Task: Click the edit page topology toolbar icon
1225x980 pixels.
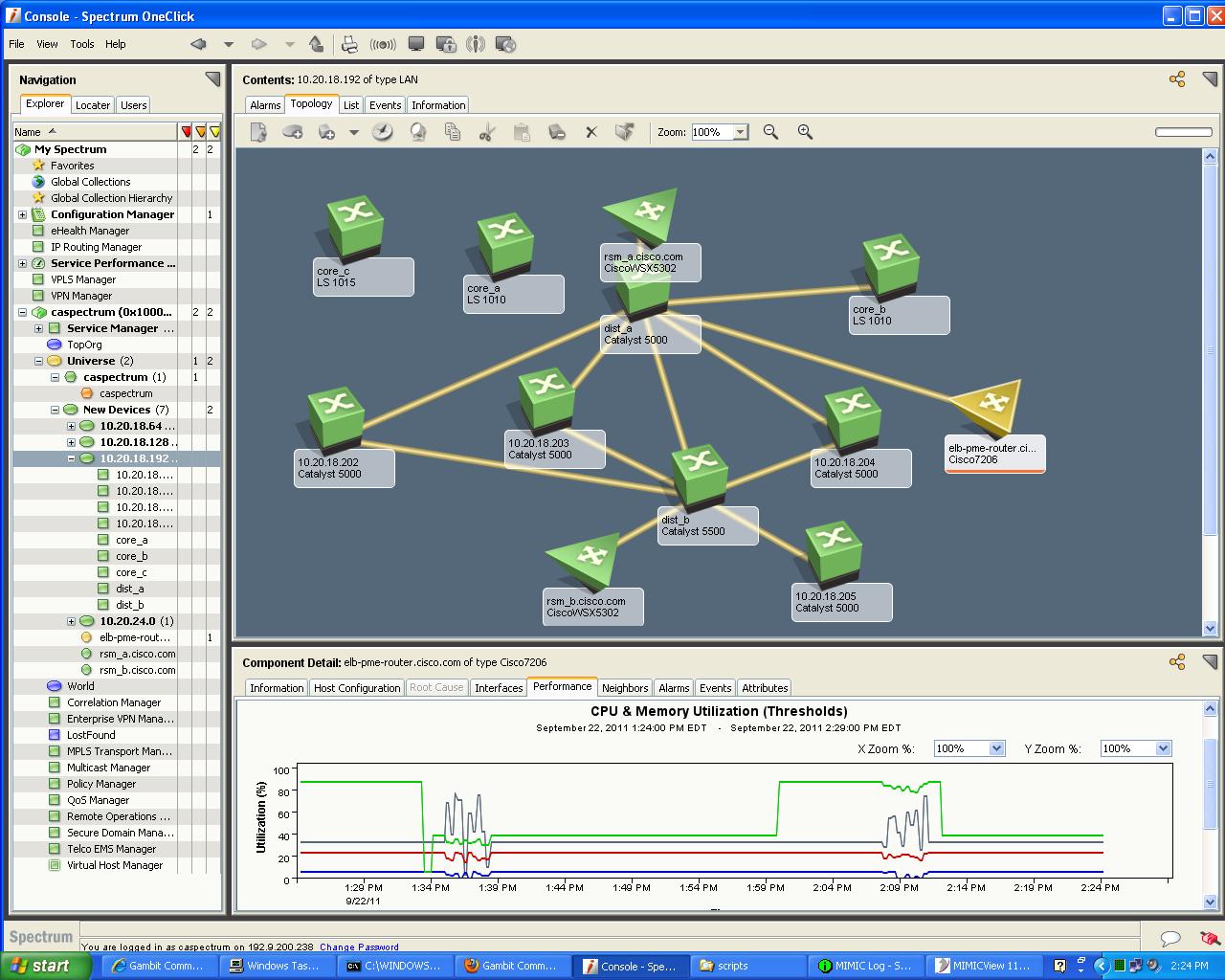Action: coord(258,132)
